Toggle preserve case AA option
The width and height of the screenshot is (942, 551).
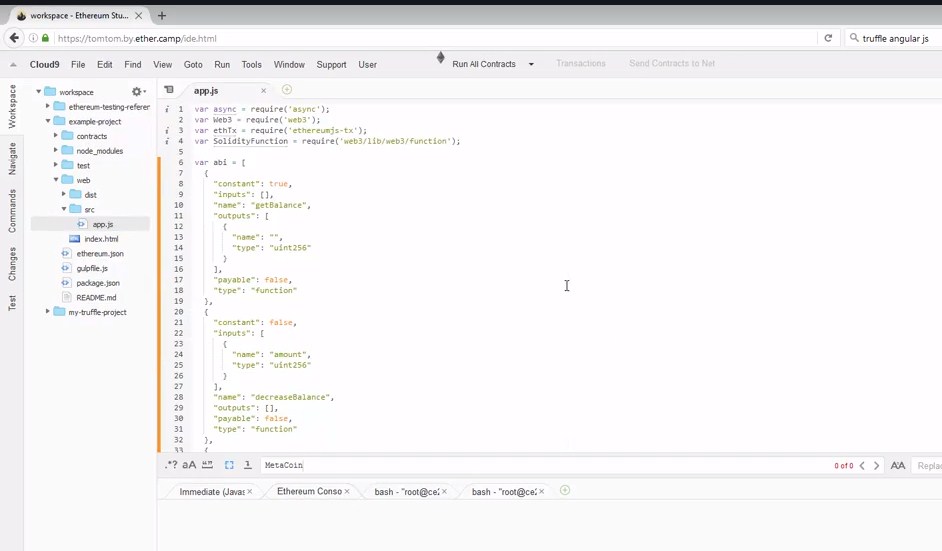point(898,466)
